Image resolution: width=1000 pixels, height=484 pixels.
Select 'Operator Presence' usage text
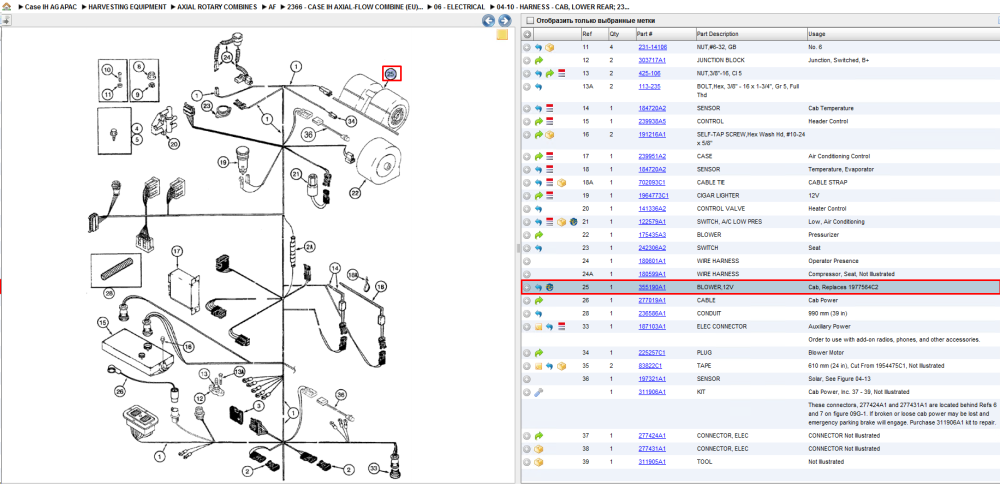click(x=830, y=261)
